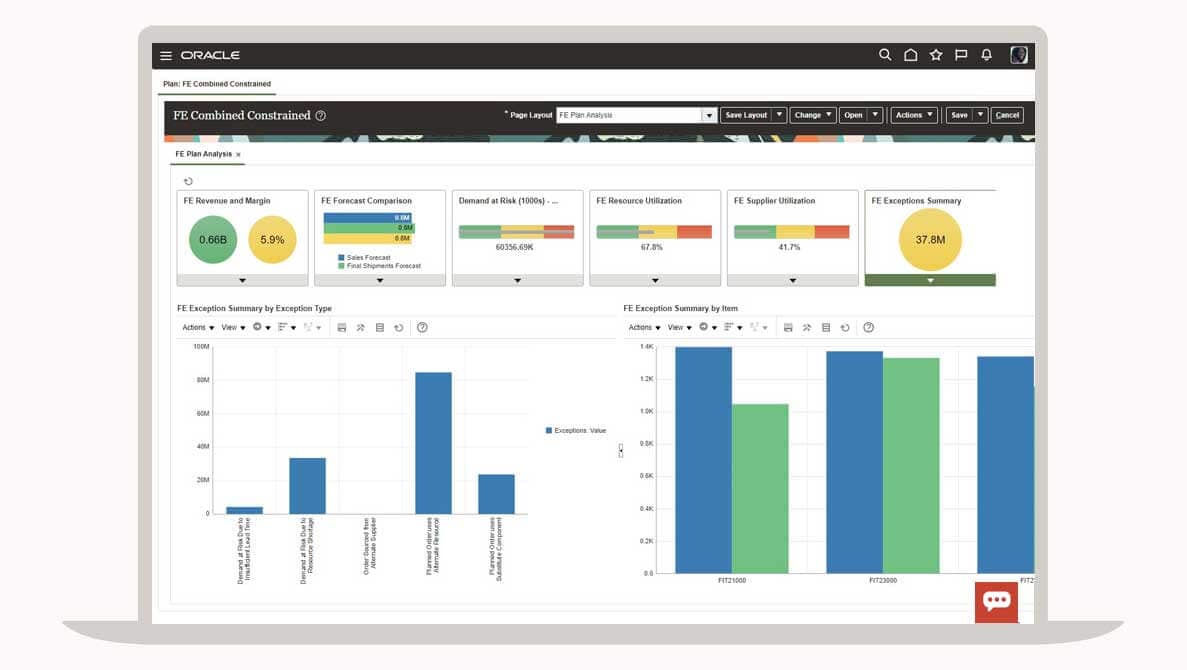Click help icon beside FE Combined Constrained title

coord(321,116)
